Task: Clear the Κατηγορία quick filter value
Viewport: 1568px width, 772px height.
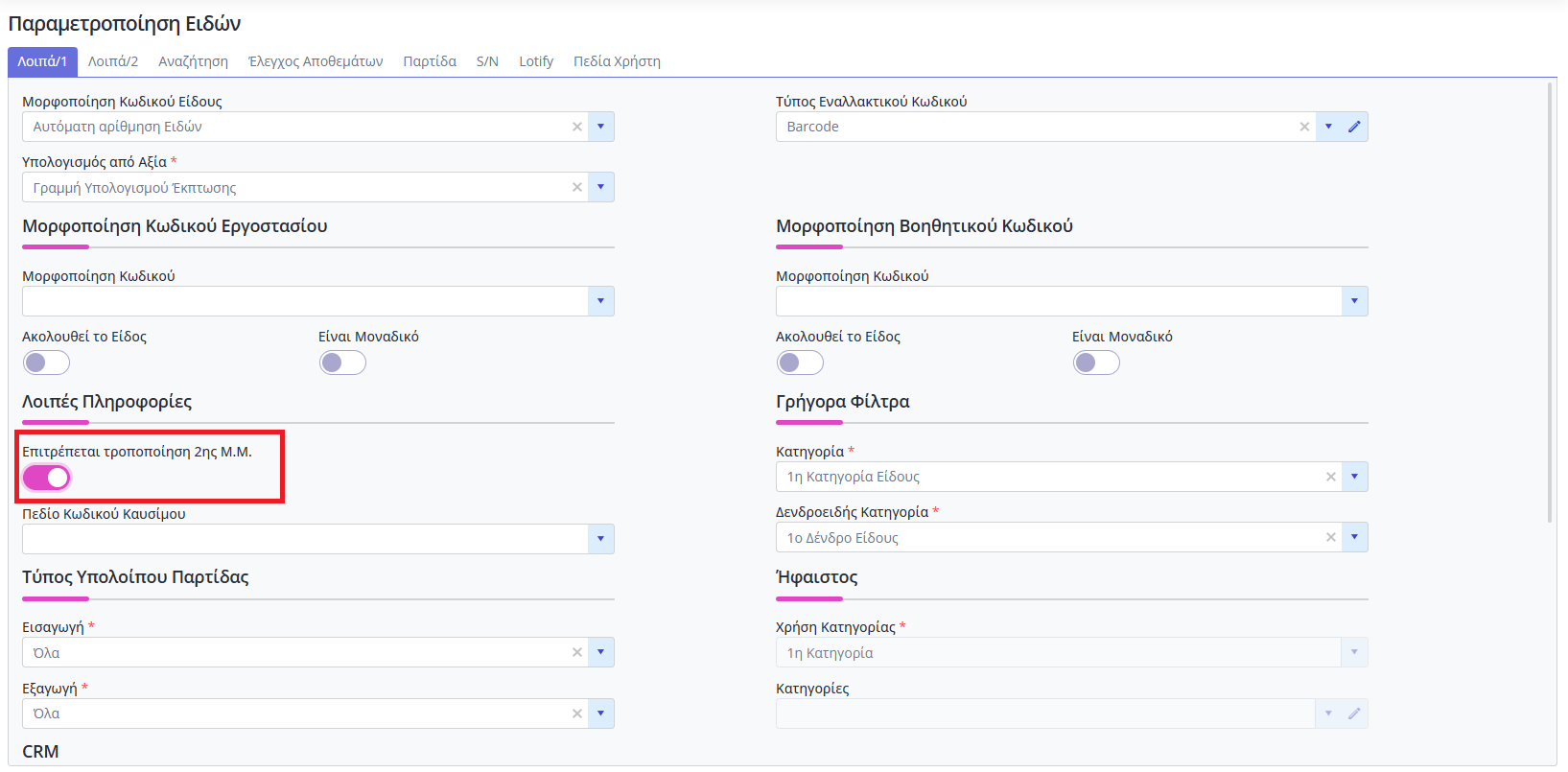Action: pyautogui.click(x=1330, y=477)
